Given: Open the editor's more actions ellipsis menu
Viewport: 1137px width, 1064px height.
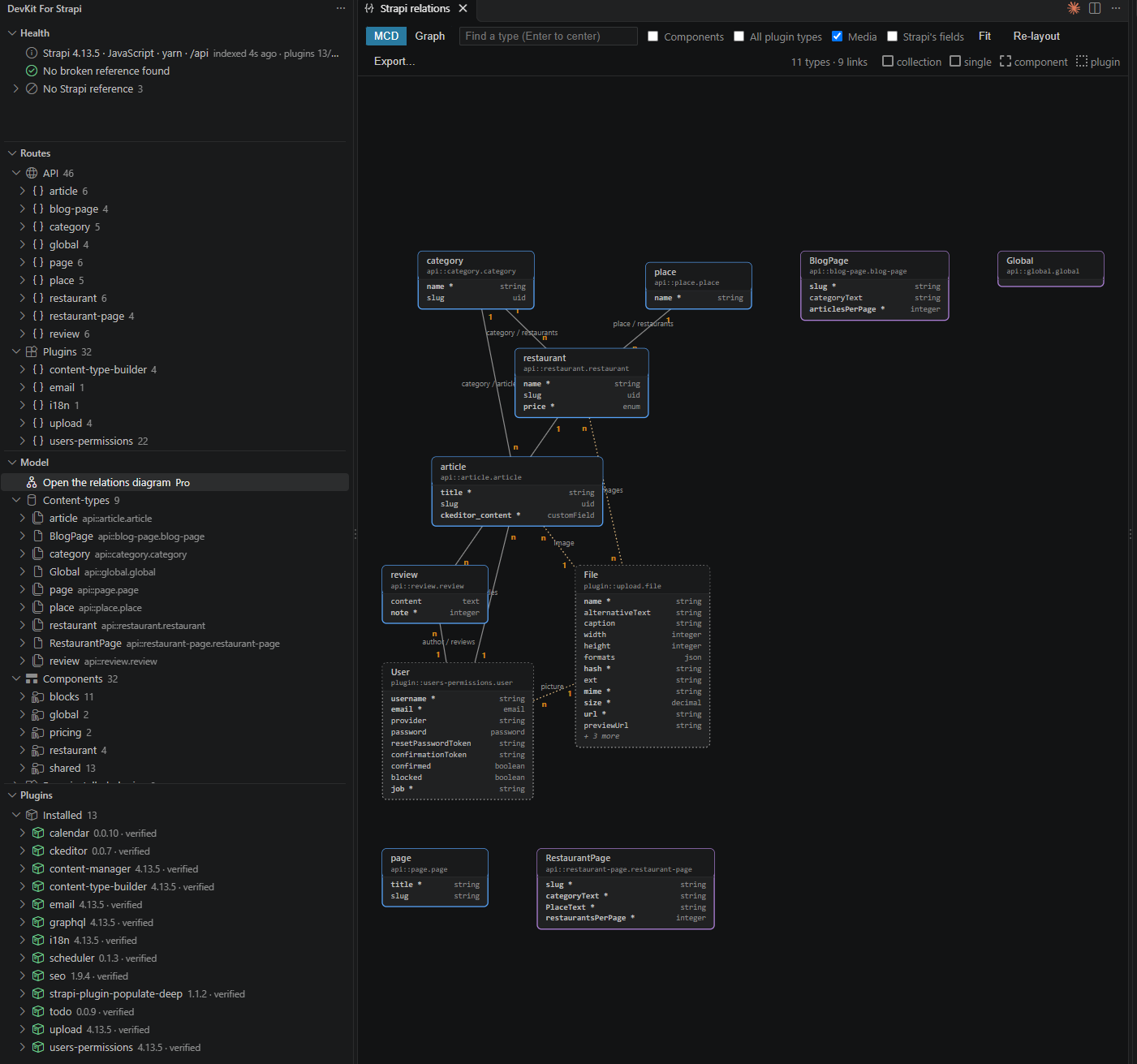Looking at the screenshot, I should pyautogui.click(x=1116, y=8).
